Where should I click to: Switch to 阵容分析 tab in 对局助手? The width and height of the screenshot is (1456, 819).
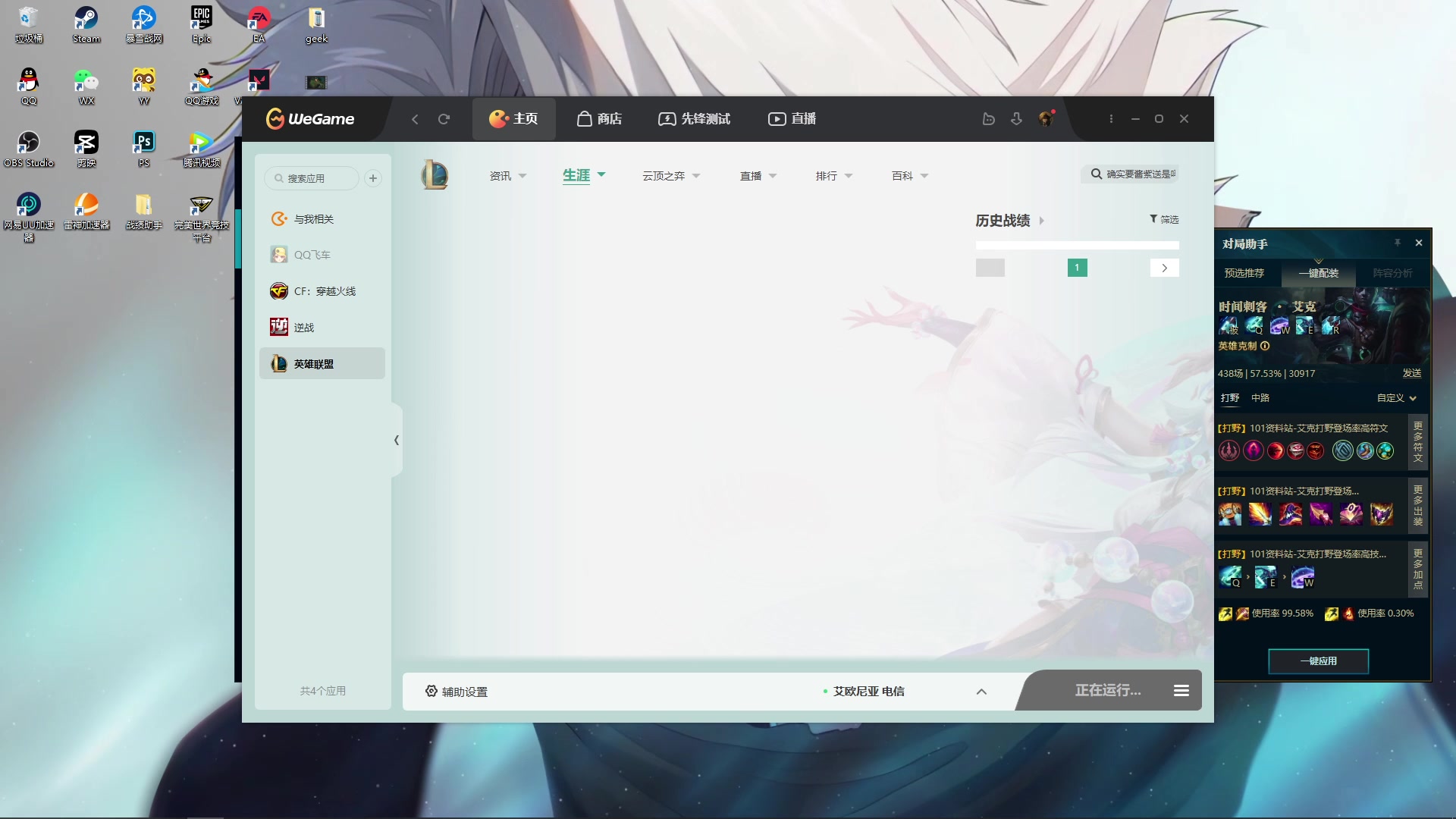[1392, 273]
